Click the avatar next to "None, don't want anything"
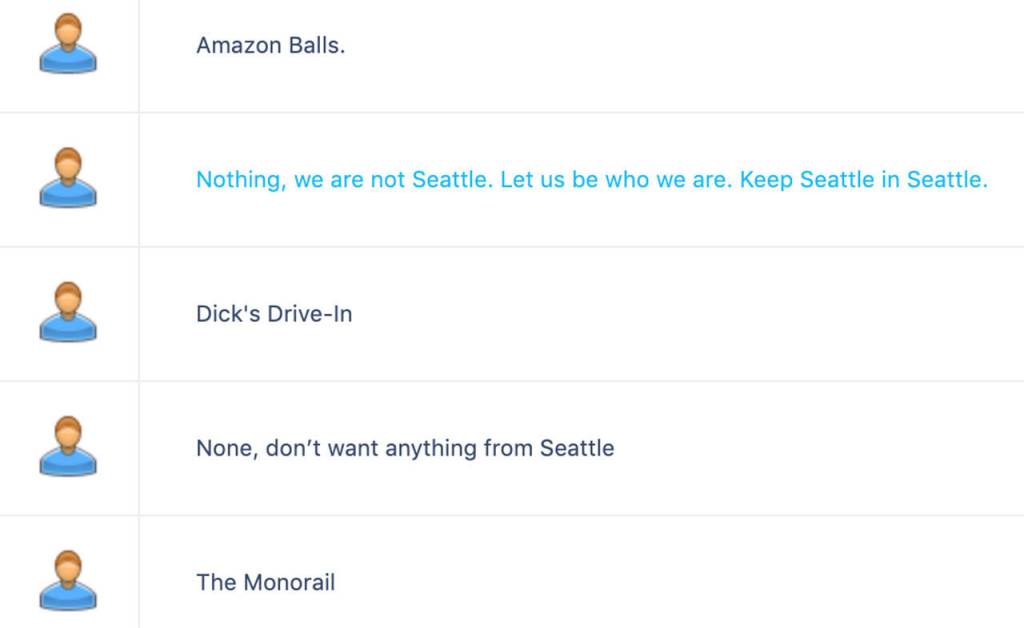The width and height of the screenshot is (1024, 628). (67, 448)
